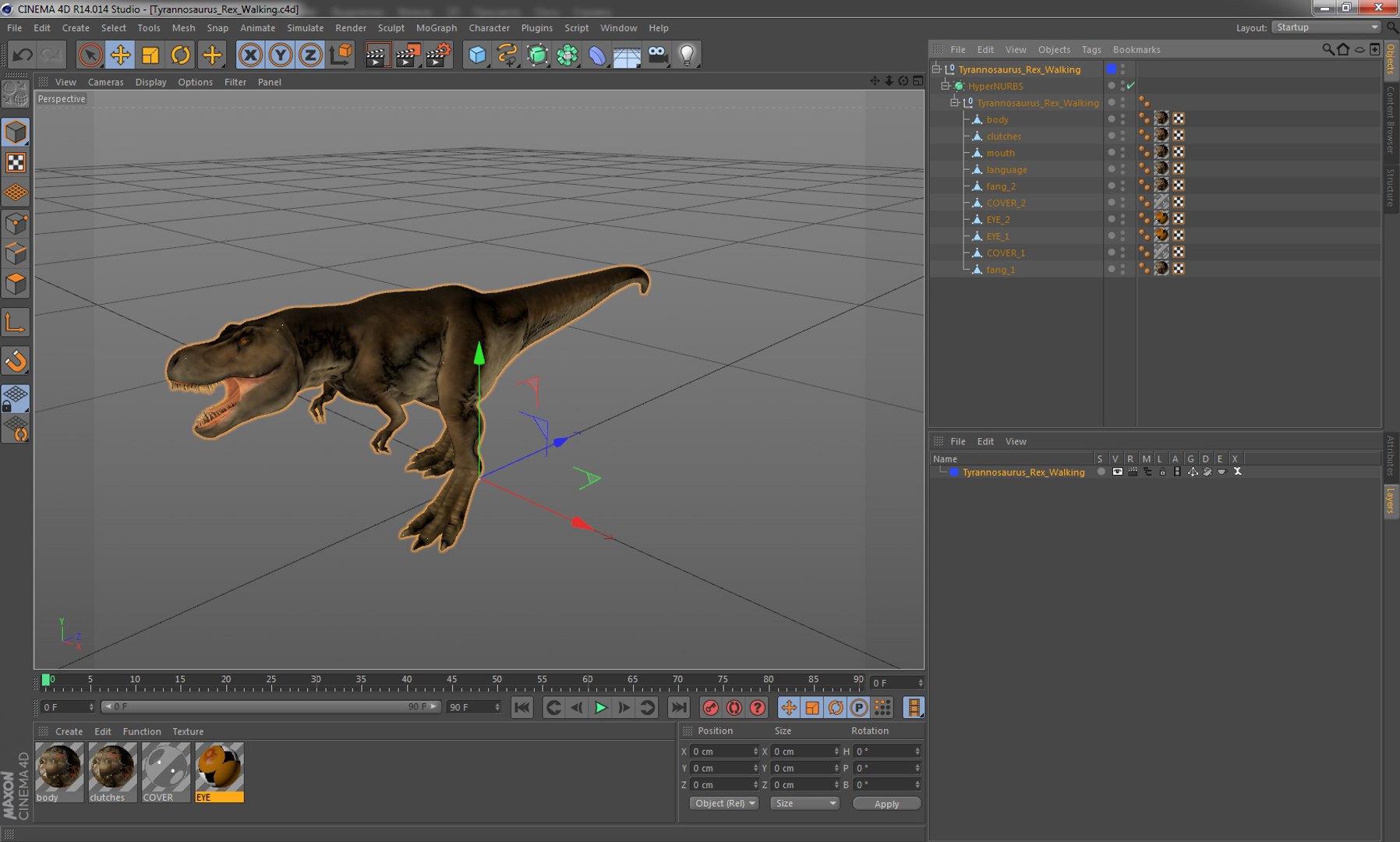Open Object Manager Tags menu

coord(1091,50)
